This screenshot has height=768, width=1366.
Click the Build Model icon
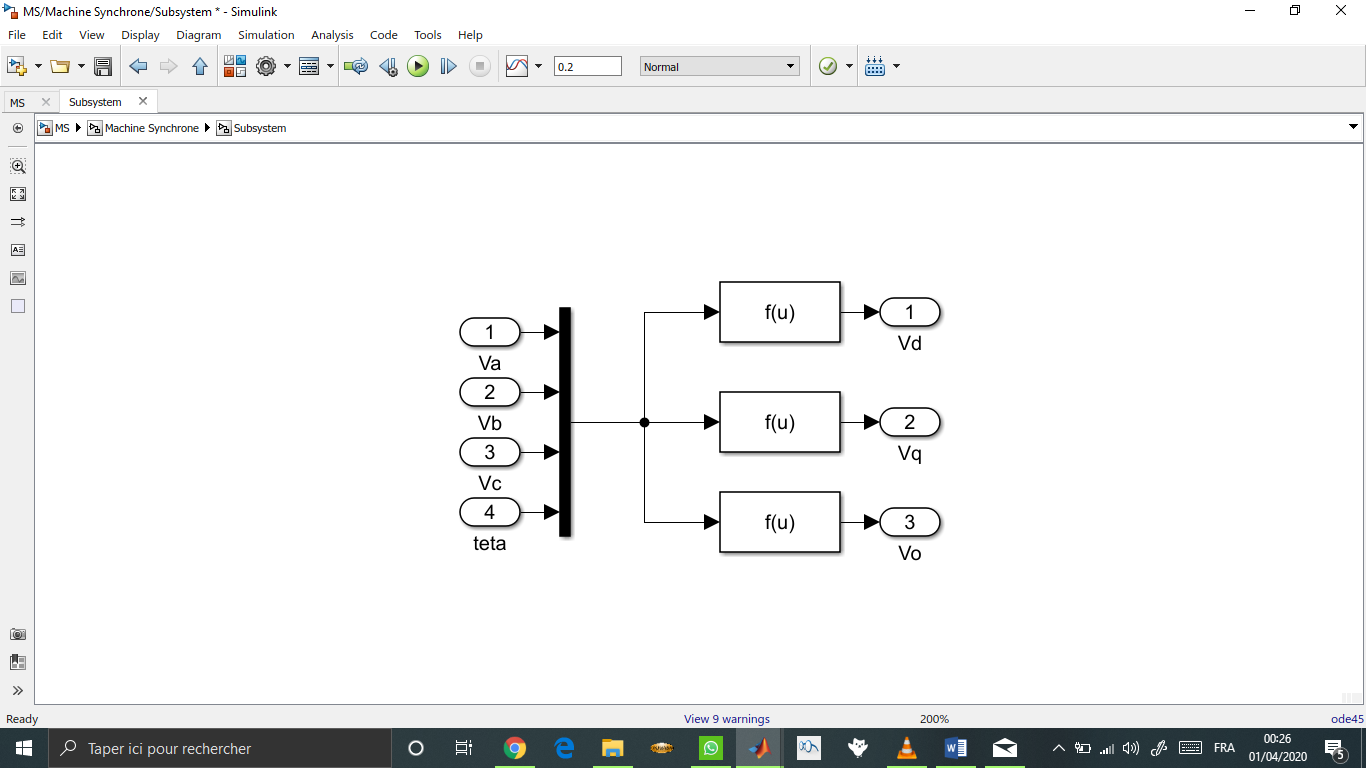coord(875,66)
